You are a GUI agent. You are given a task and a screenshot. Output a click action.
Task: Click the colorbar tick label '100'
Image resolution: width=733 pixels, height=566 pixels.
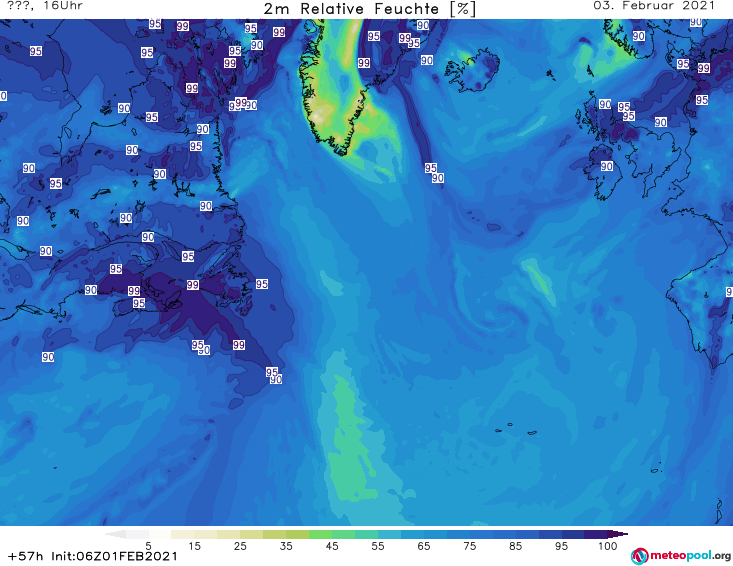(x=608, y=546)
